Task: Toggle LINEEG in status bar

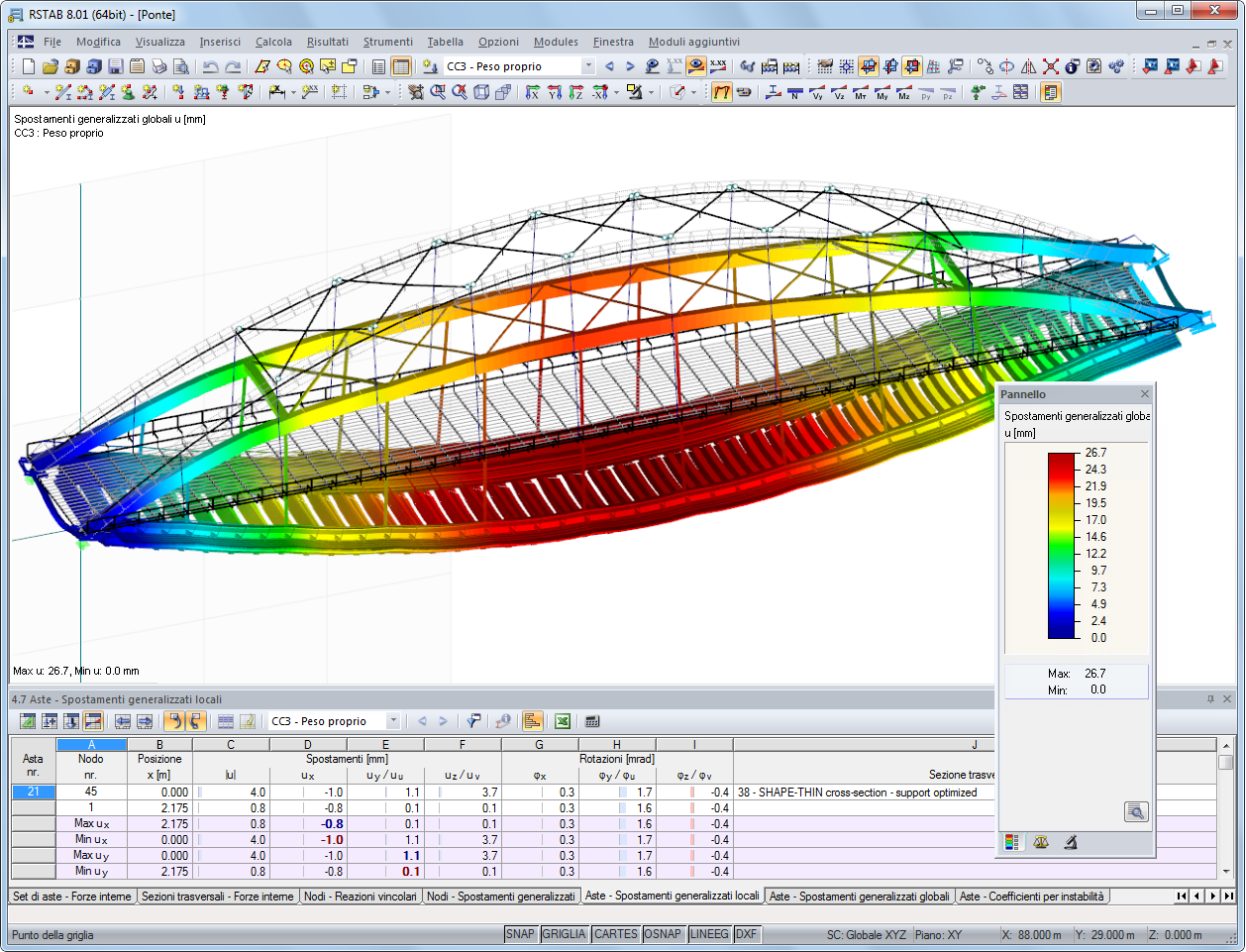Action: 709,934
